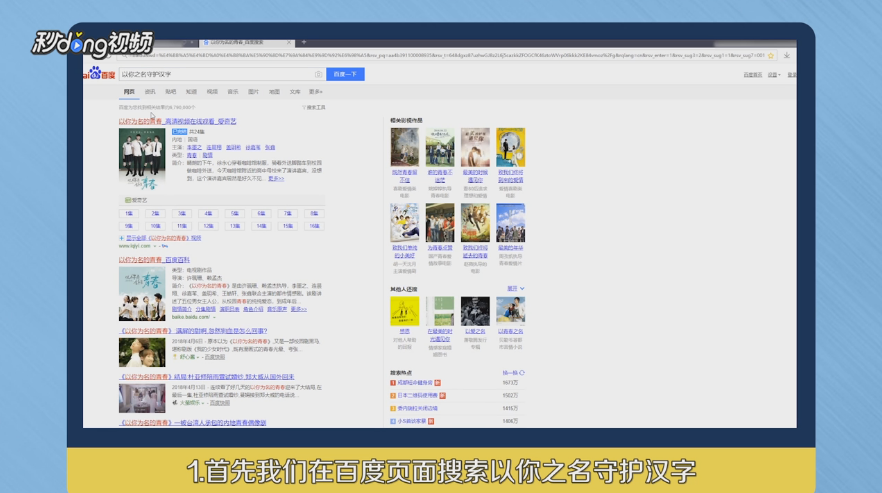Switch to the 地图 tab
This screenshot has height=493, width=882.
click(274, 92)
